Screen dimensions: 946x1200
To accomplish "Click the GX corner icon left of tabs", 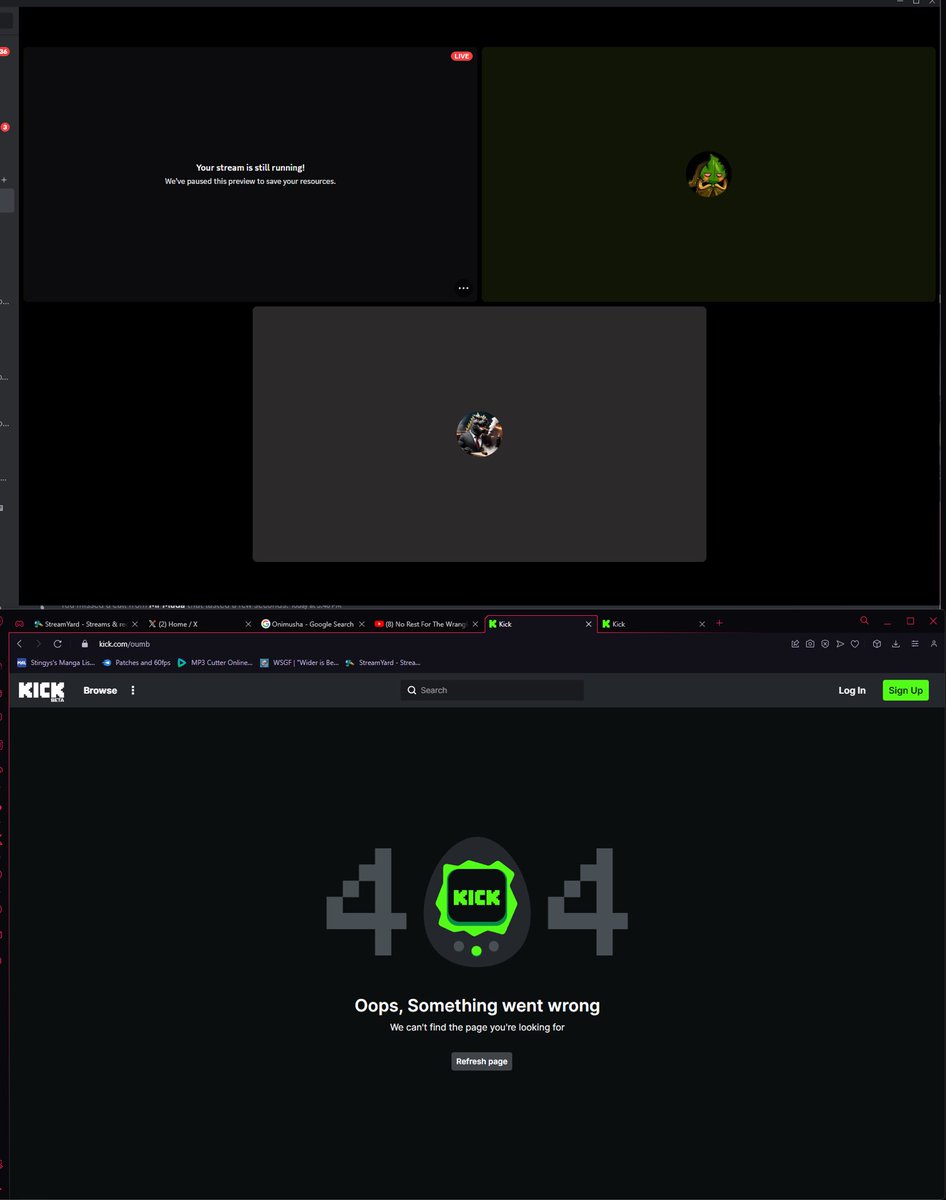I will [17, 624].
